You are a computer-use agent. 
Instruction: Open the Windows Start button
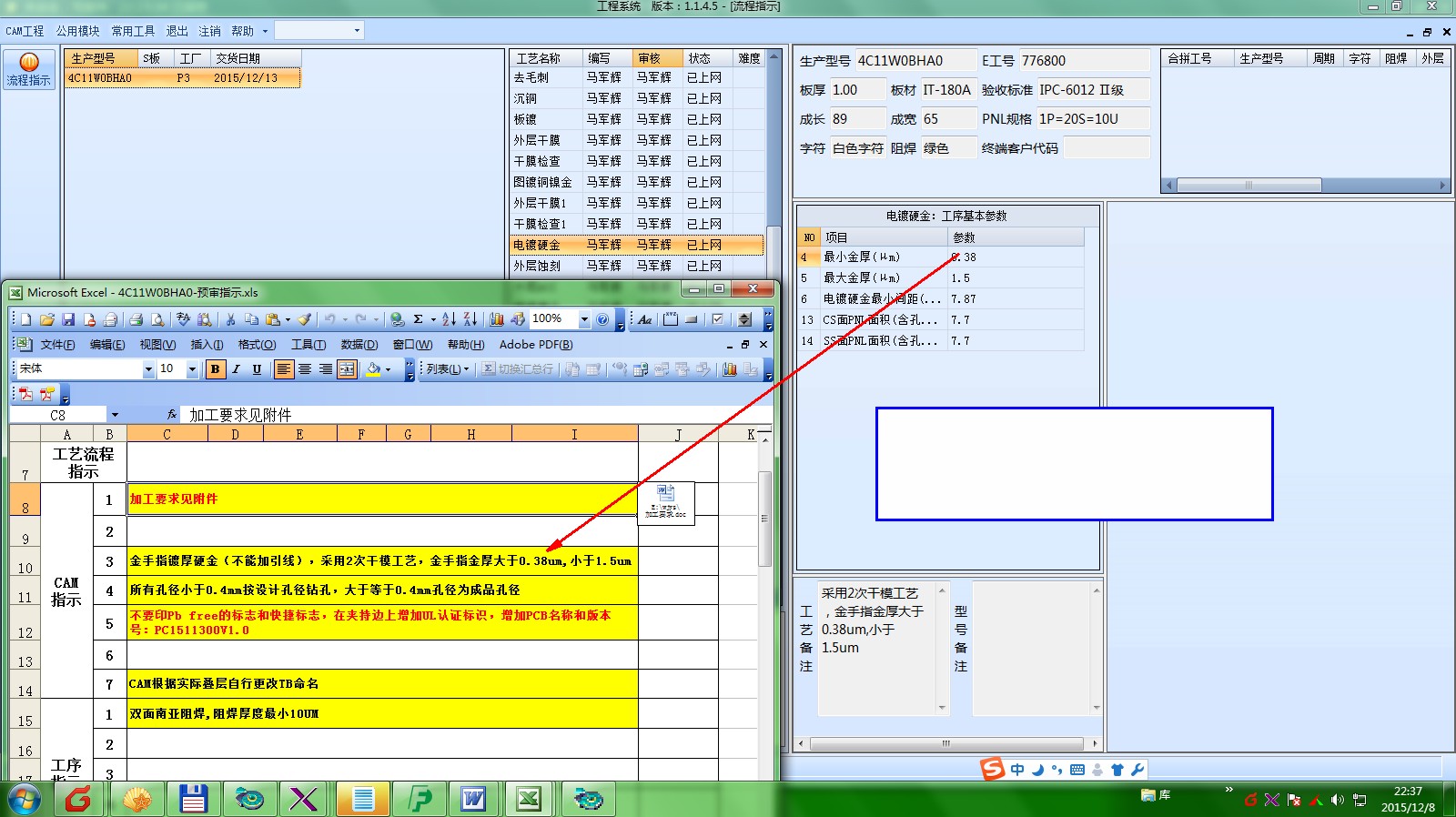[25, 800]
